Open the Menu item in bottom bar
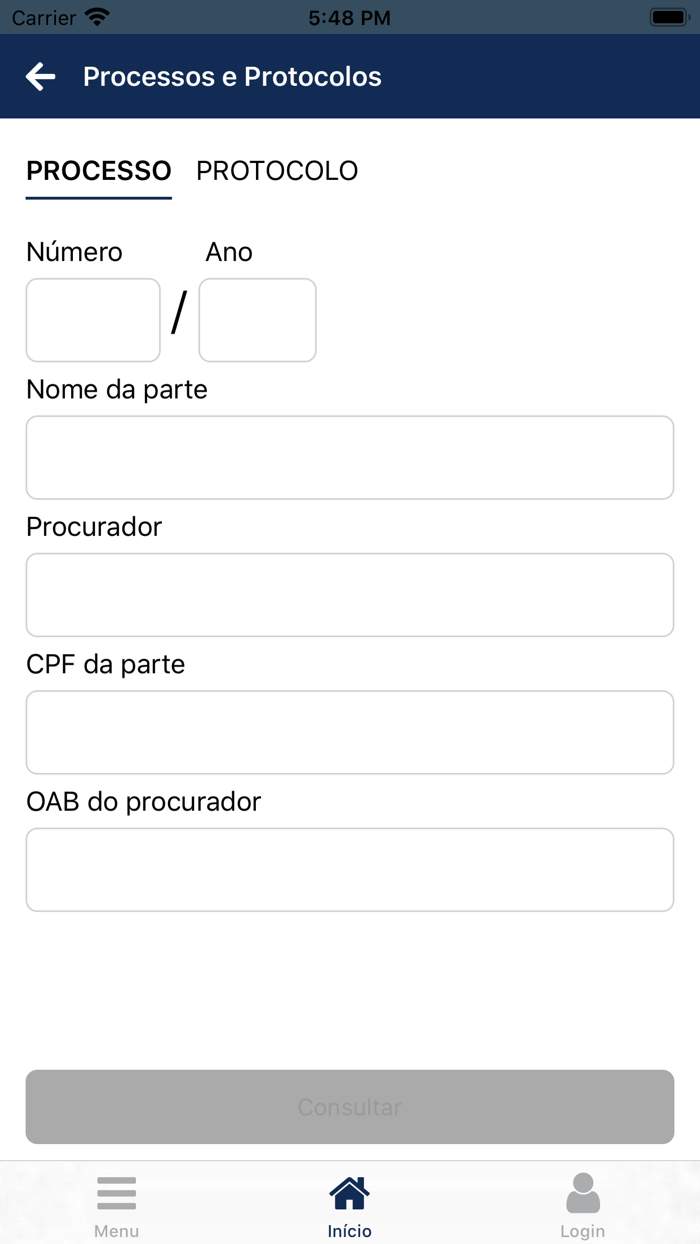This screenshot has width=700, height=1244. [116, 1204]
